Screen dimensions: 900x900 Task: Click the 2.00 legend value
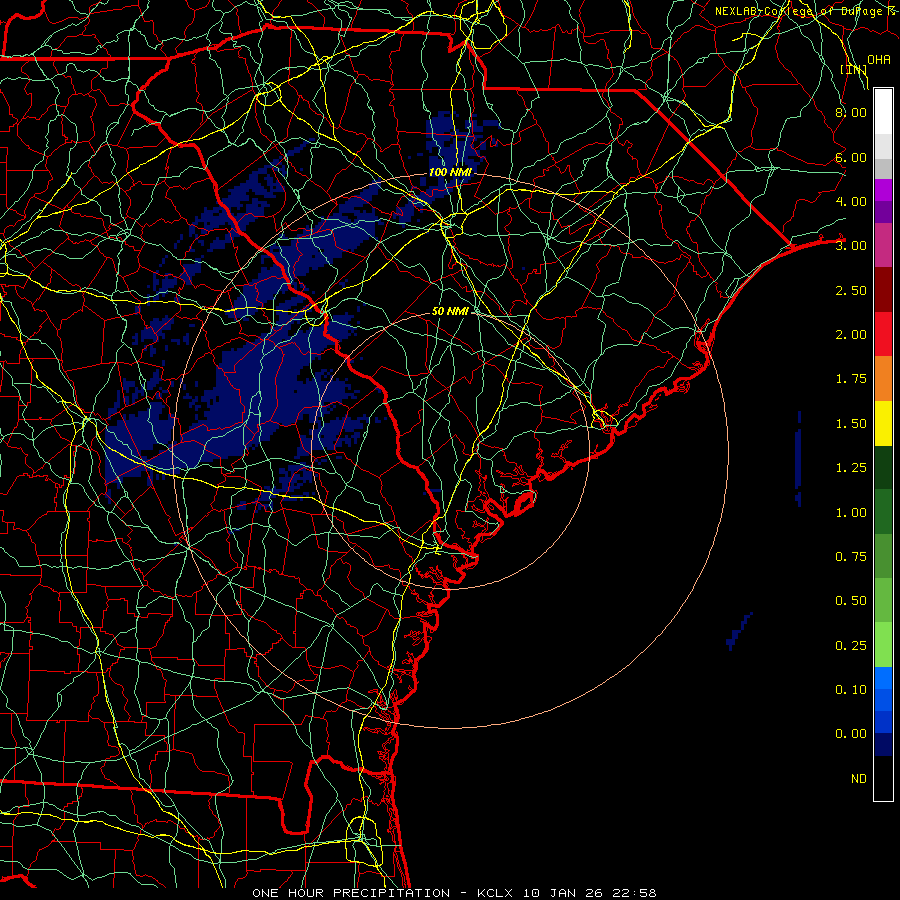(x=851, y=335)
